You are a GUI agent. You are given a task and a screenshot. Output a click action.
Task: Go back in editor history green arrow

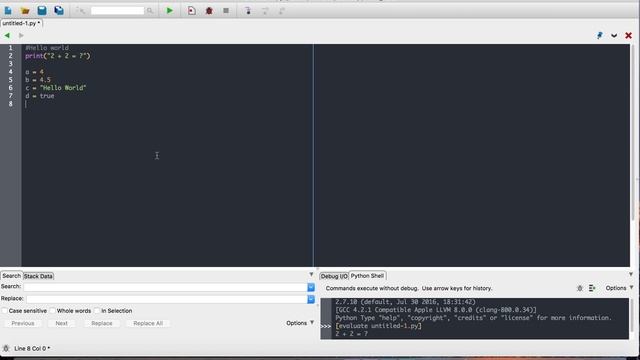[x=7, y=36]
